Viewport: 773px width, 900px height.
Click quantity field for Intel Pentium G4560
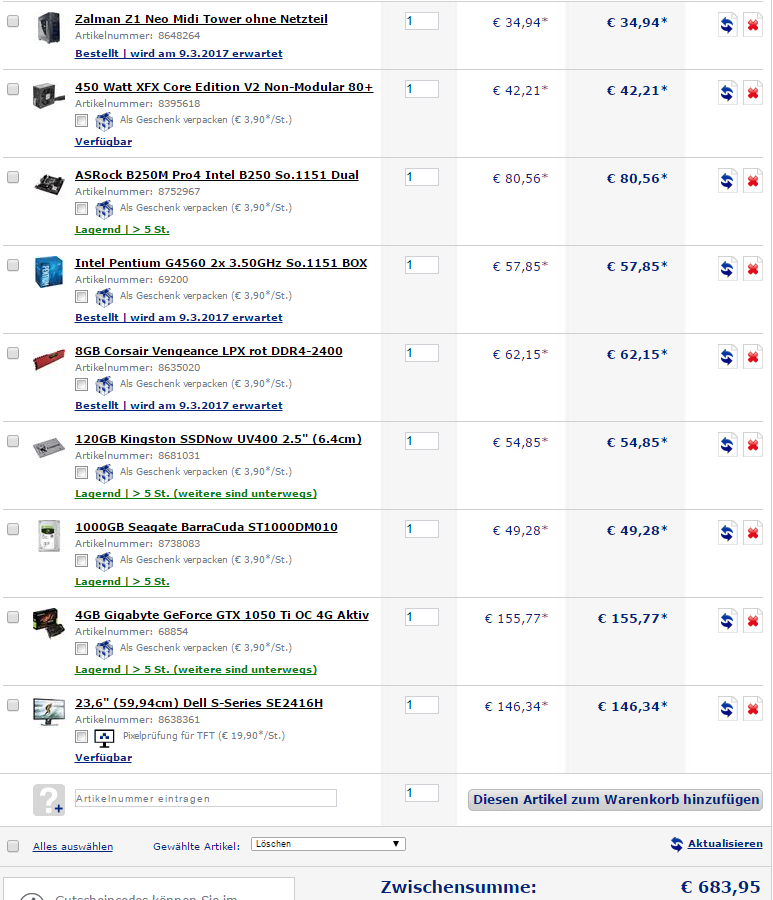click(x=422, y=265)
